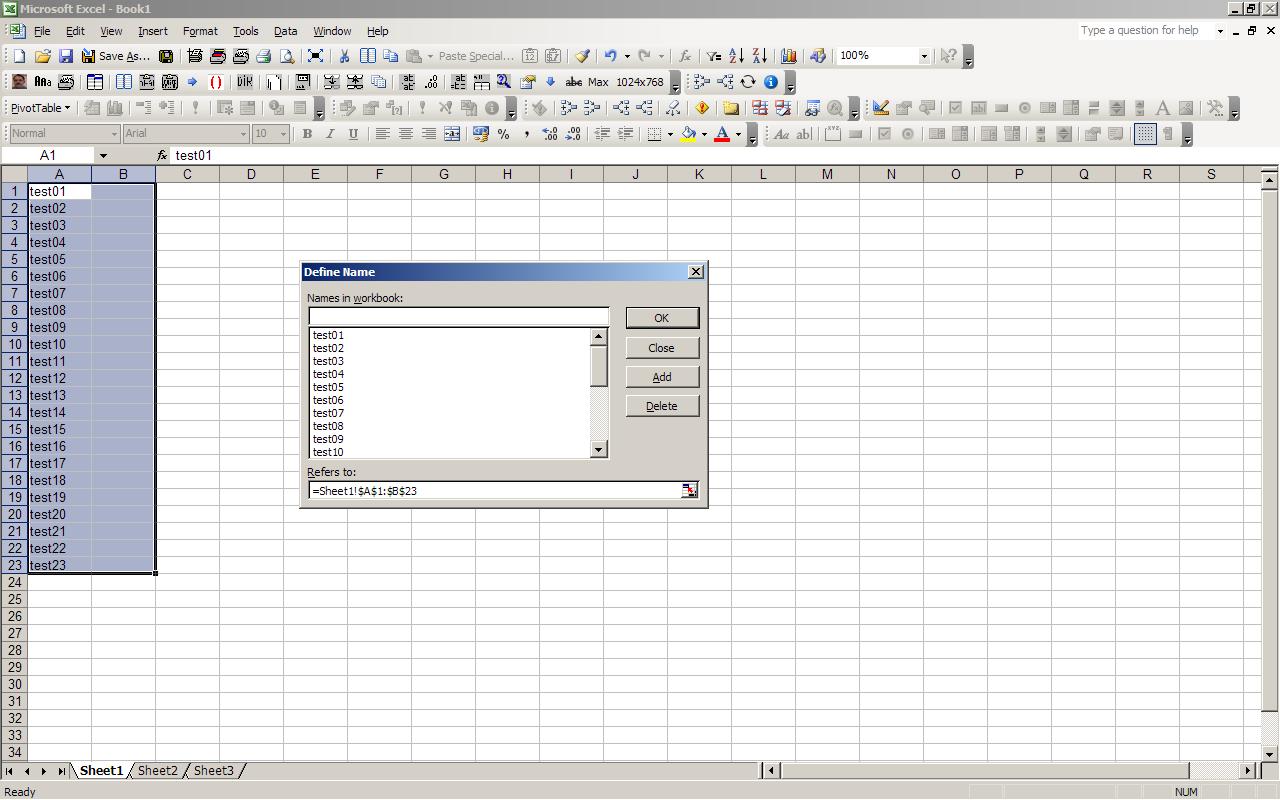This screenshot has height=800, width=1280.
Task: Click the Save As toolbar button
Action: (116, 56)
